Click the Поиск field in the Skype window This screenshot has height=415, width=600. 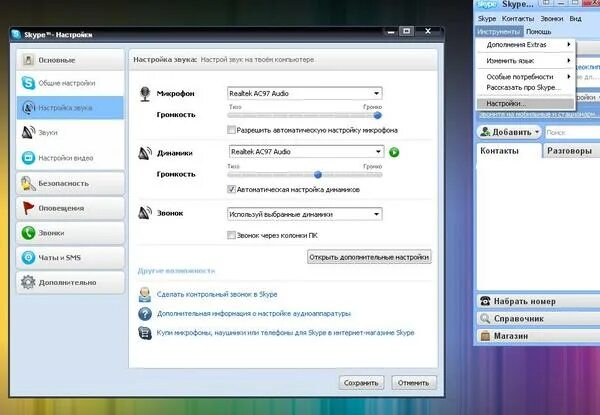point(572,132)
